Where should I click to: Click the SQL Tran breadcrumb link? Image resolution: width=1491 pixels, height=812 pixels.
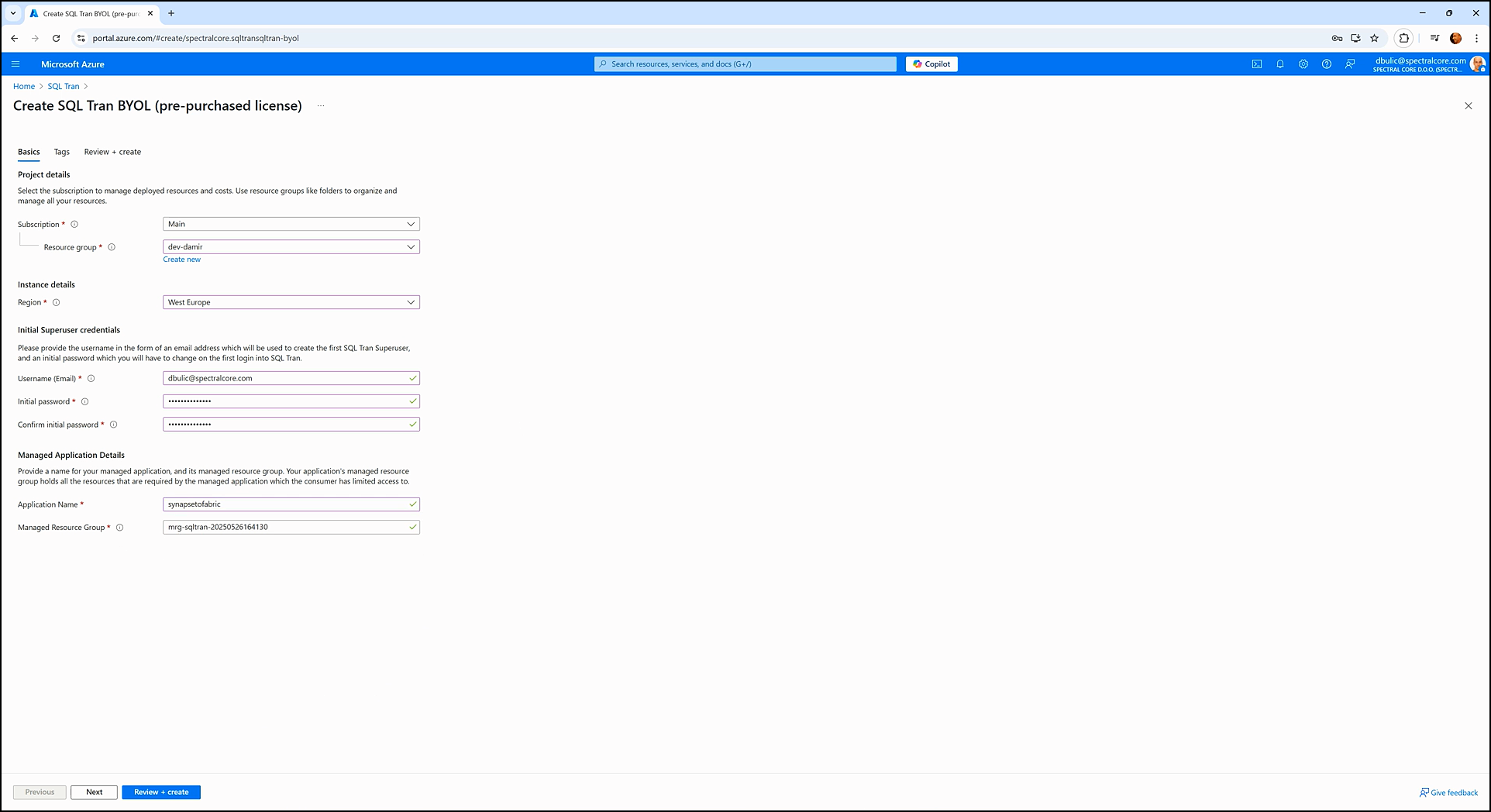(64, 87)
